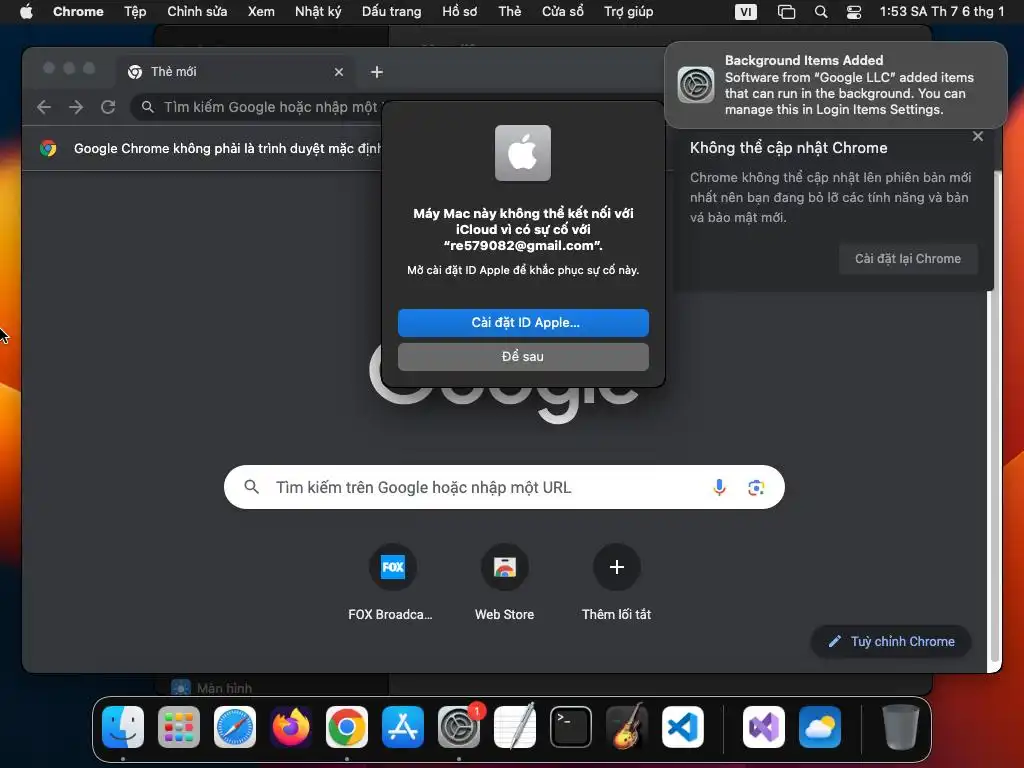Click the Background Items Added notification
This screenshot has width=1024, height=768.
click(836, 85)
